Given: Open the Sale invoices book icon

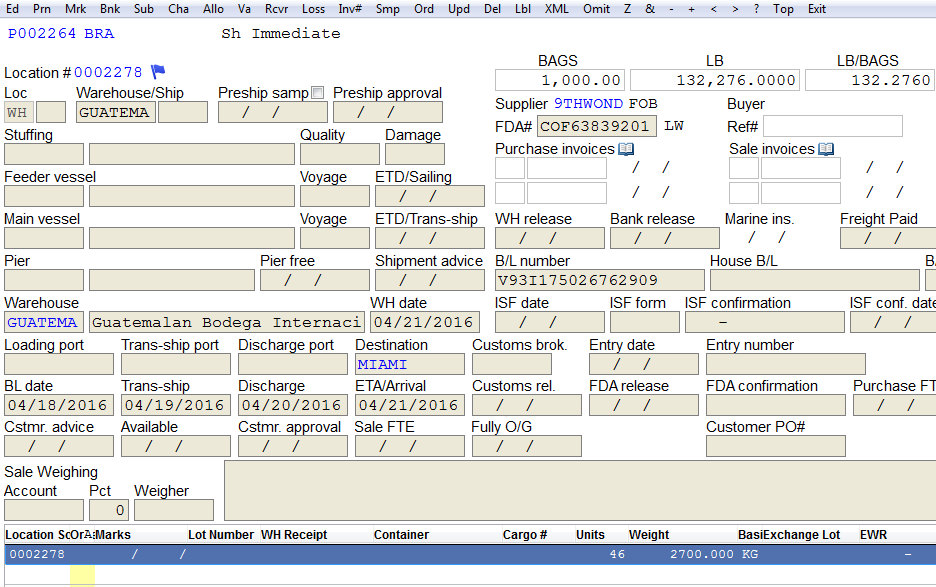Looking at the screenshot, I should (826, 149).
